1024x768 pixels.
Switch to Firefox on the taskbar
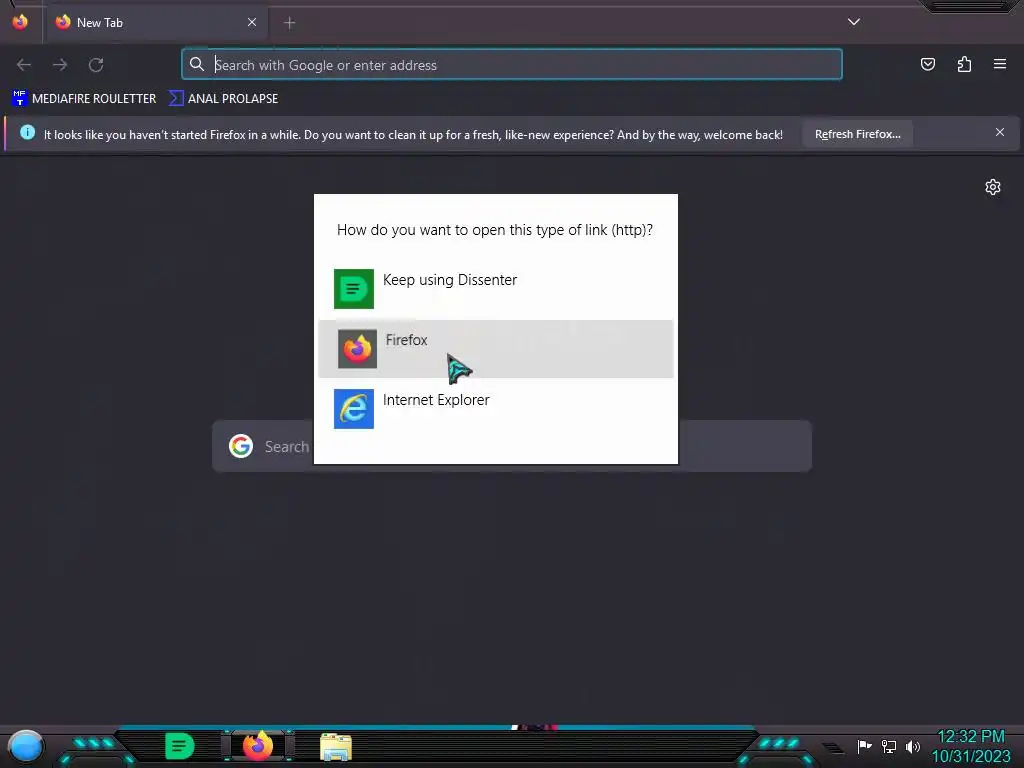click(x=258, y=746)
